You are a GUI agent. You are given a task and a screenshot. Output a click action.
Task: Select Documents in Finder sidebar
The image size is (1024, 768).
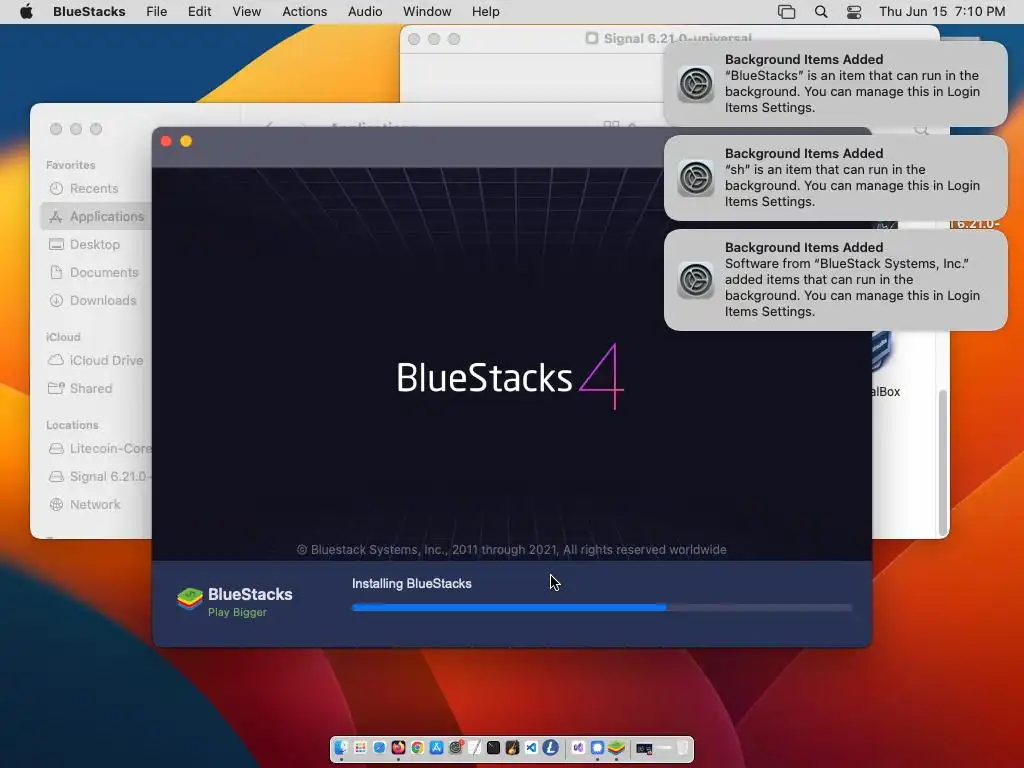click(x=97, y=272)
